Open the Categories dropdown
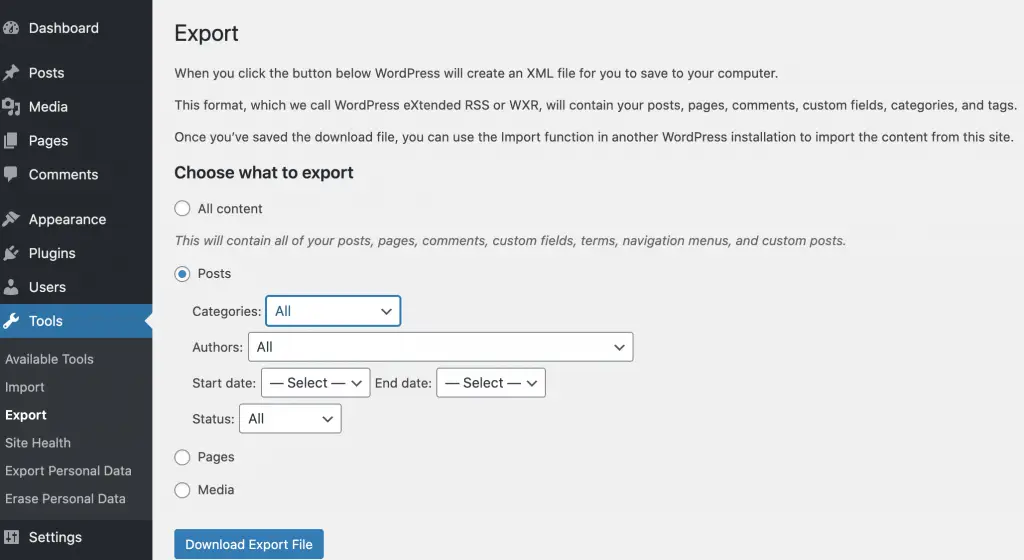The image size is (1024, 560). (333, 311)
